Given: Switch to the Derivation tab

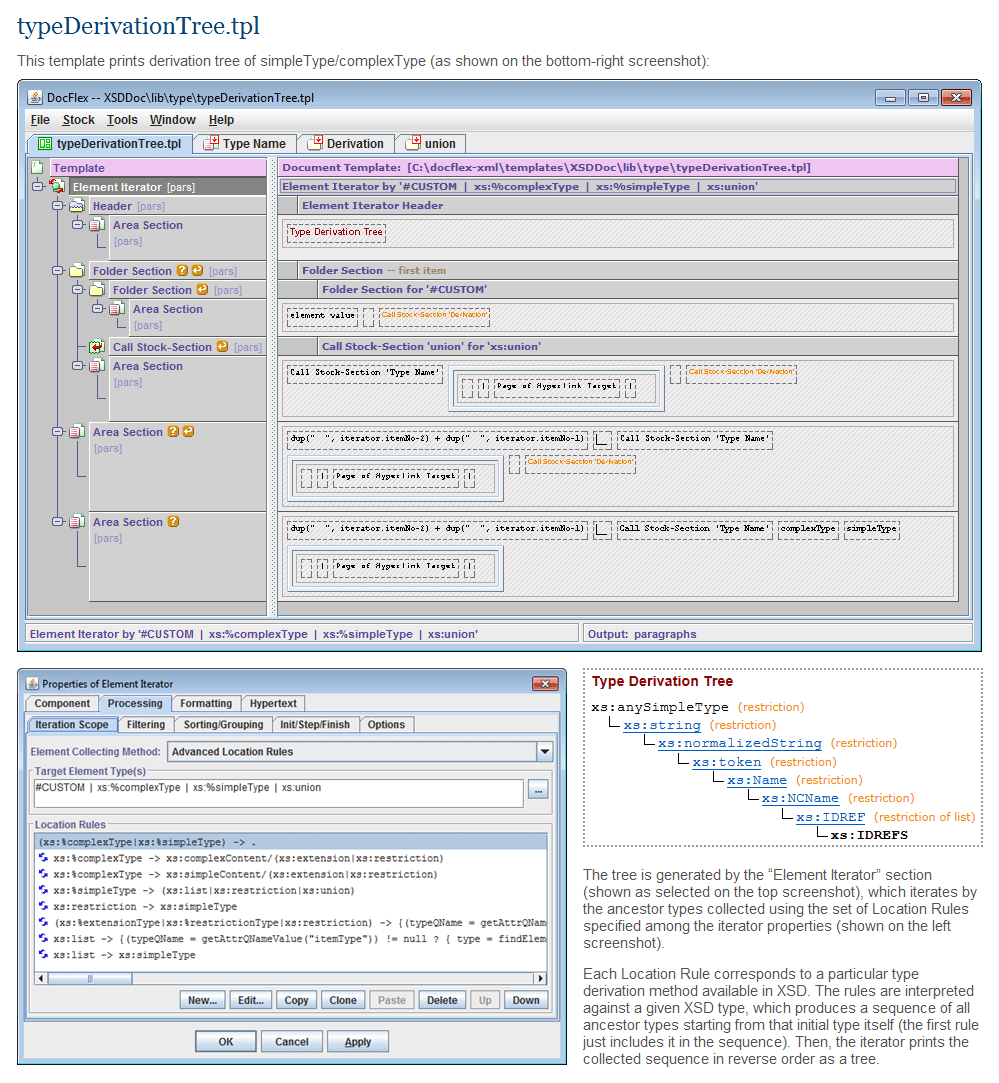Looking at the screenshot, I should 345,144.
